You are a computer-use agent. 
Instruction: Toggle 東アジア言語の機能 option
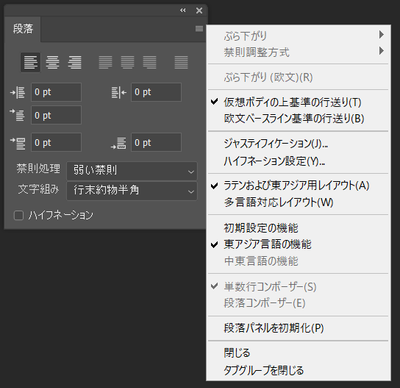298,244
